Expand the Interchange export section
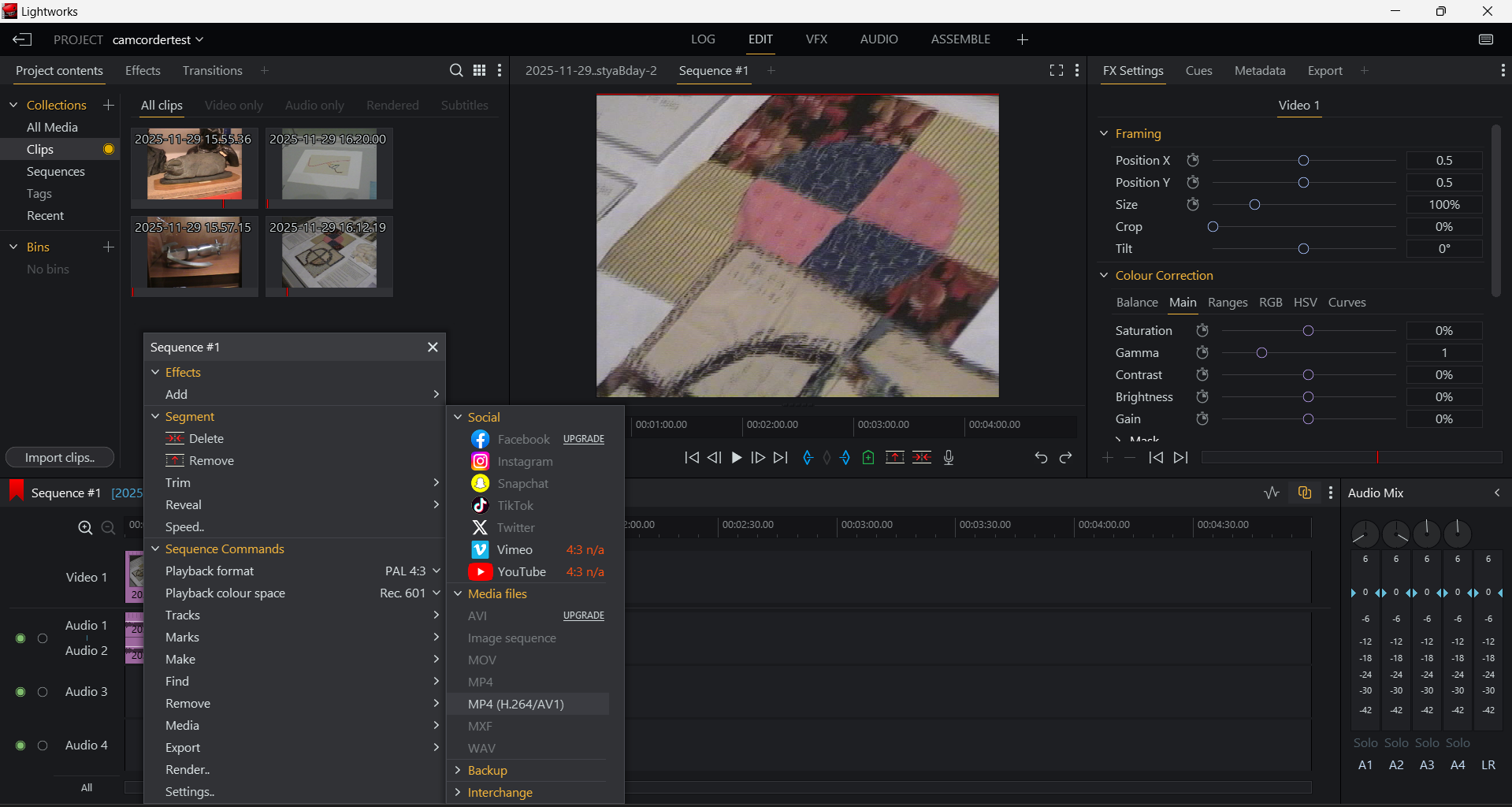 click(x=458, y=793)
